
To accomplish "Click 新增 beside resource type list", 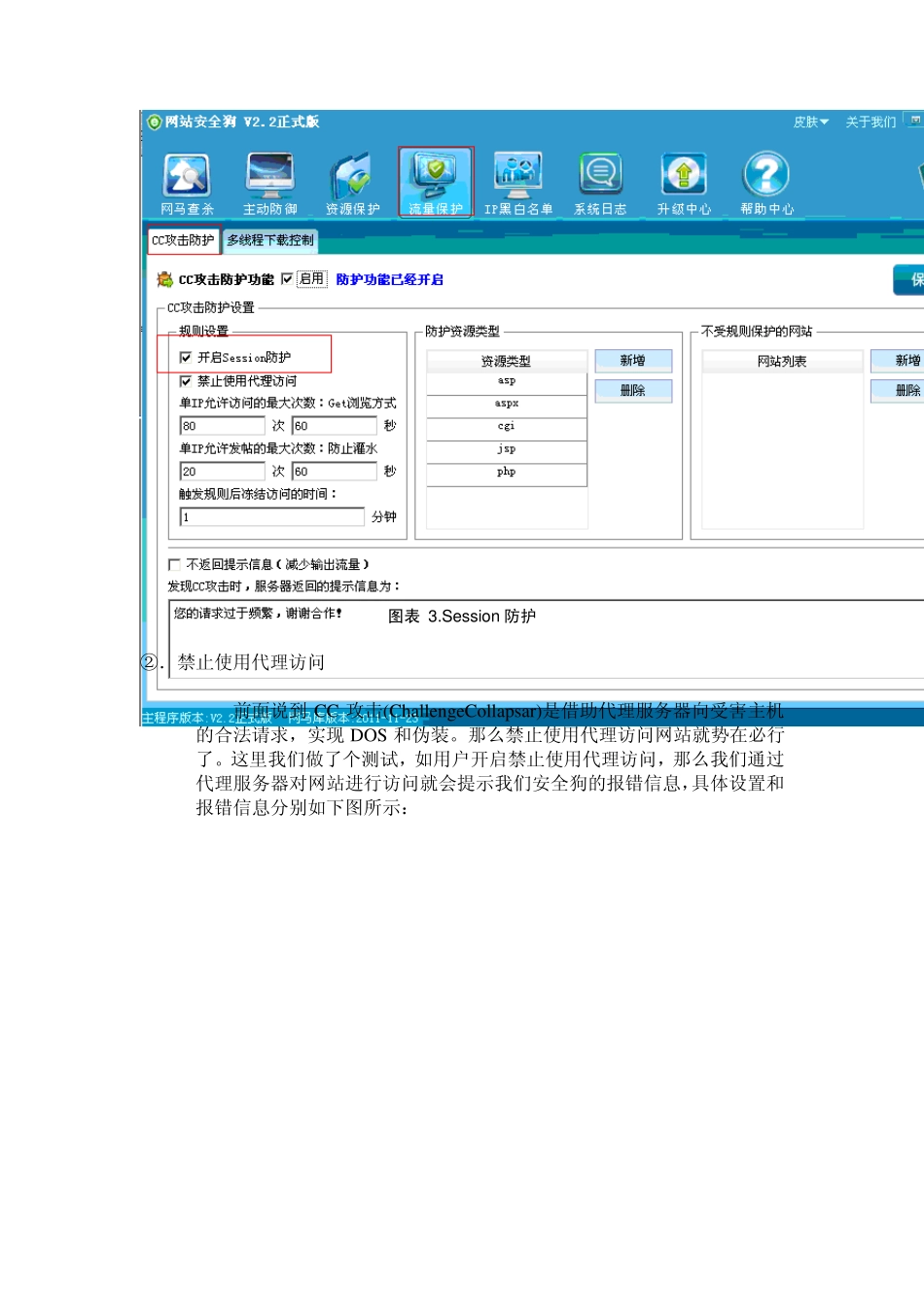I will tap(633, 361).
